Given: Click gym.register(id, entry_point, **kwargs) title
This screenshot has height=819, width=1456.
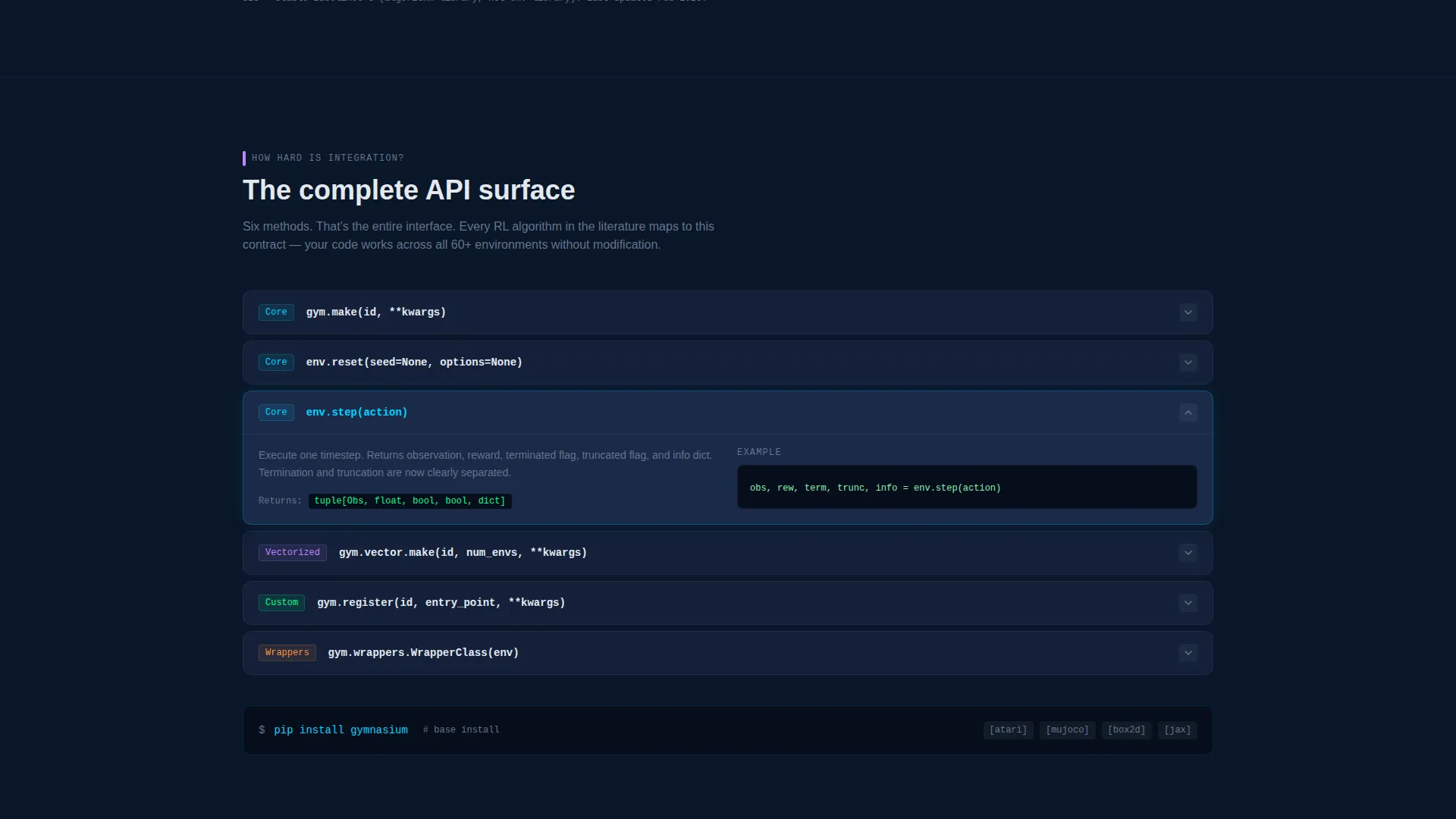Looking at the screenshot, I should 441,603.
